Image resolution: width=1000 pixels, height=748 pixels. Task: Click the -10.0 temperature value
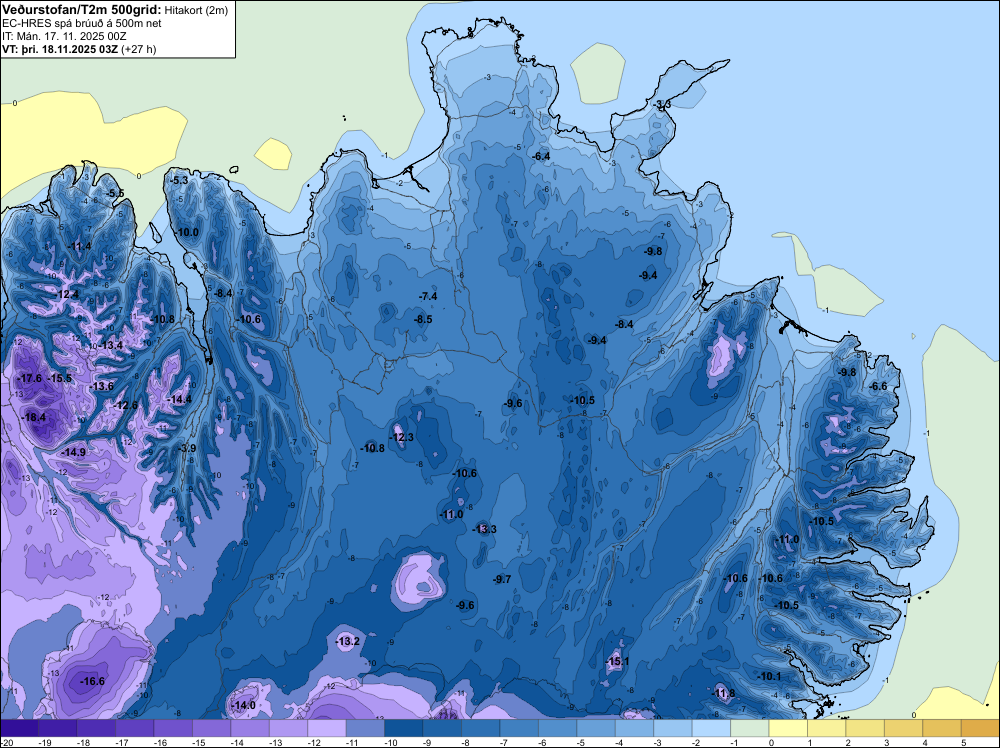click(187, 233)
